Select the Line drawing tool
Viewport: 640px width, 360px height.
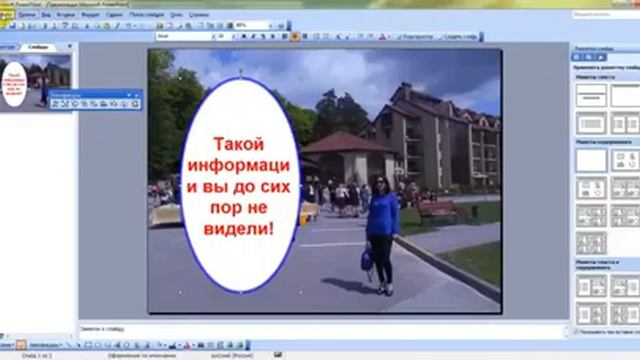69,346
